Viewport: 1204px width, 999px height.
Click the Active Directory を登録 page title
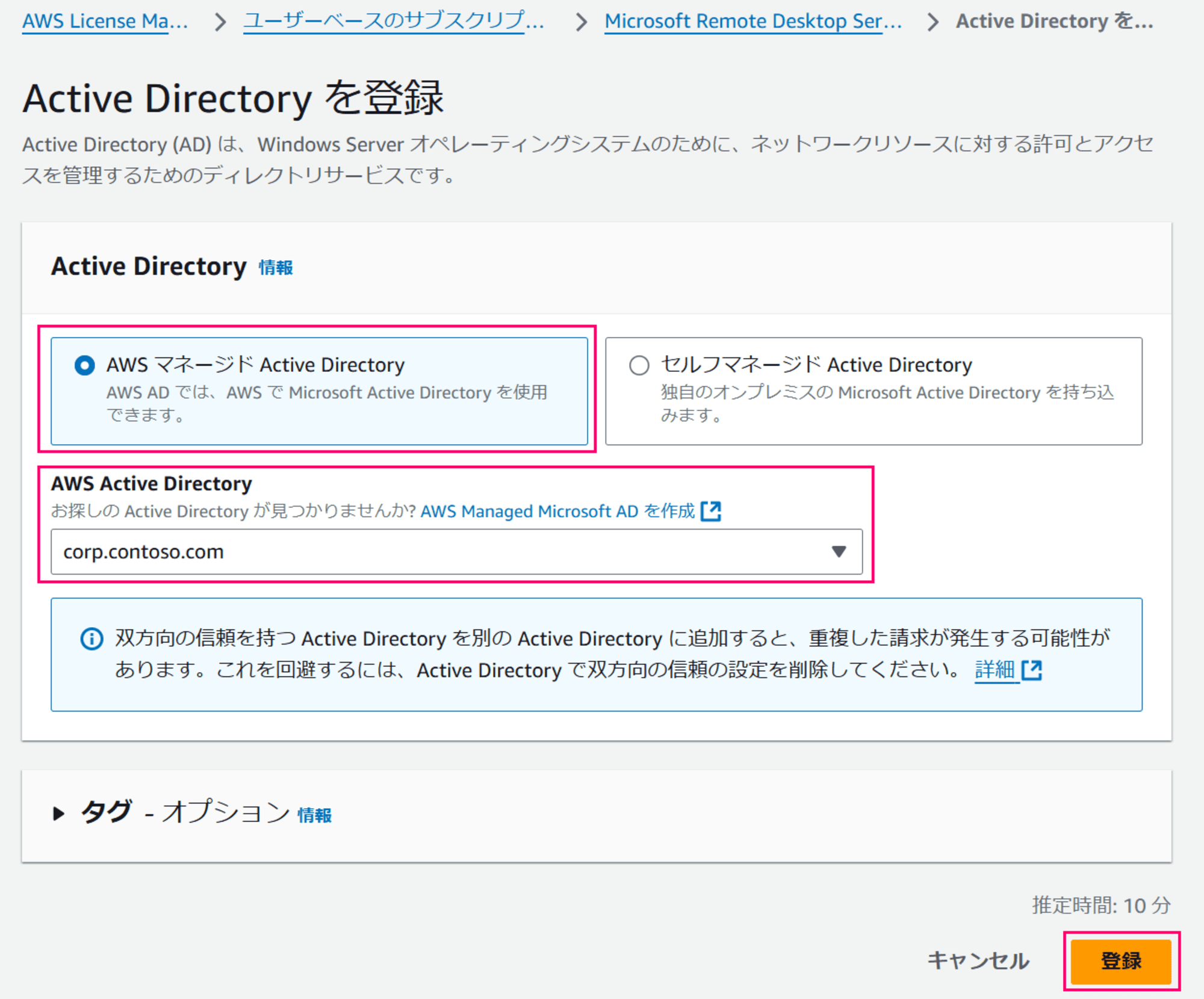[234, 98]
